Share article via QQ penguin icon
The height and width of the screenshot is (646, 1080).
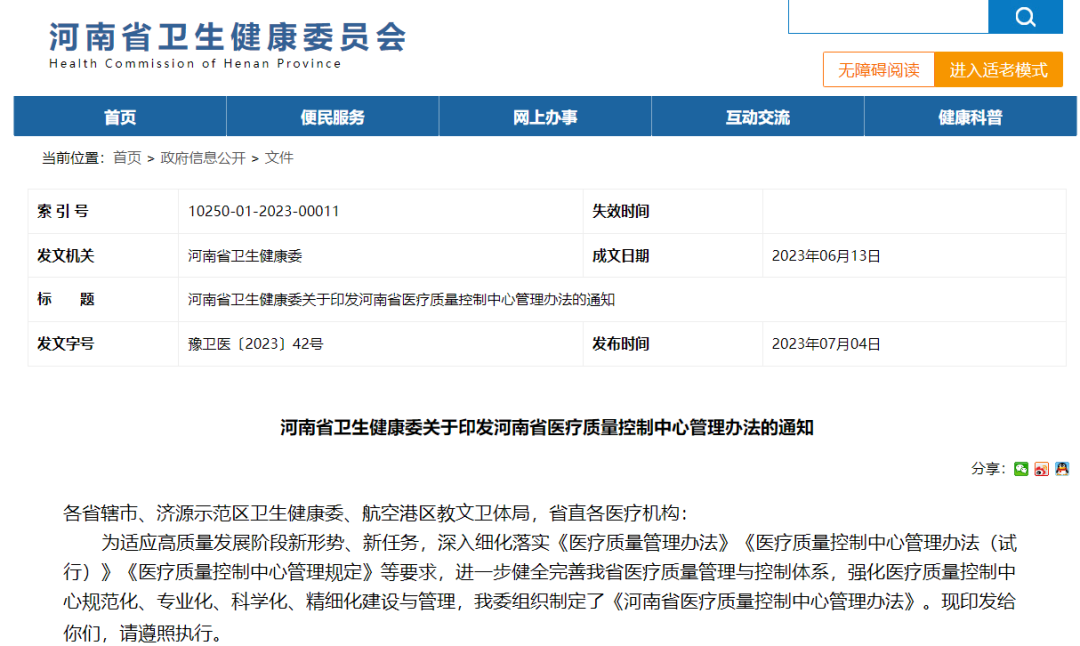pyautogui.click(x=1062, y=469)
